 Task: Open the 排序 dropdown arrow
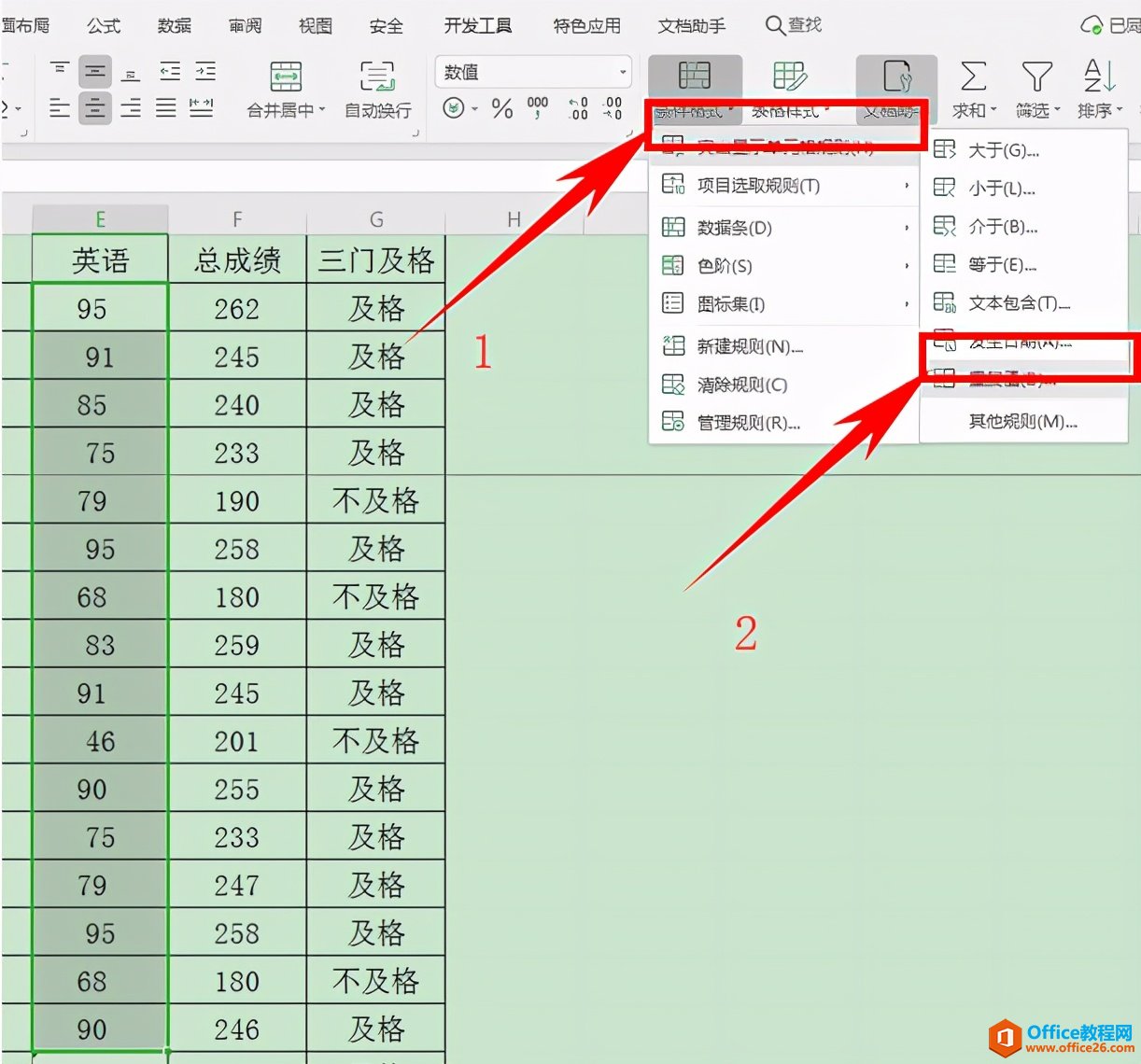(1119, 110)
